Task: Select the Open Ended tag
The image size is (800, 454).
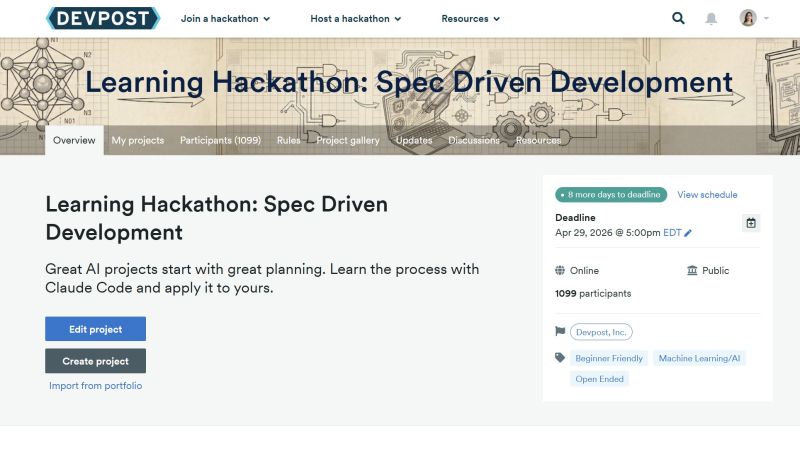Action: click(599, 379)
